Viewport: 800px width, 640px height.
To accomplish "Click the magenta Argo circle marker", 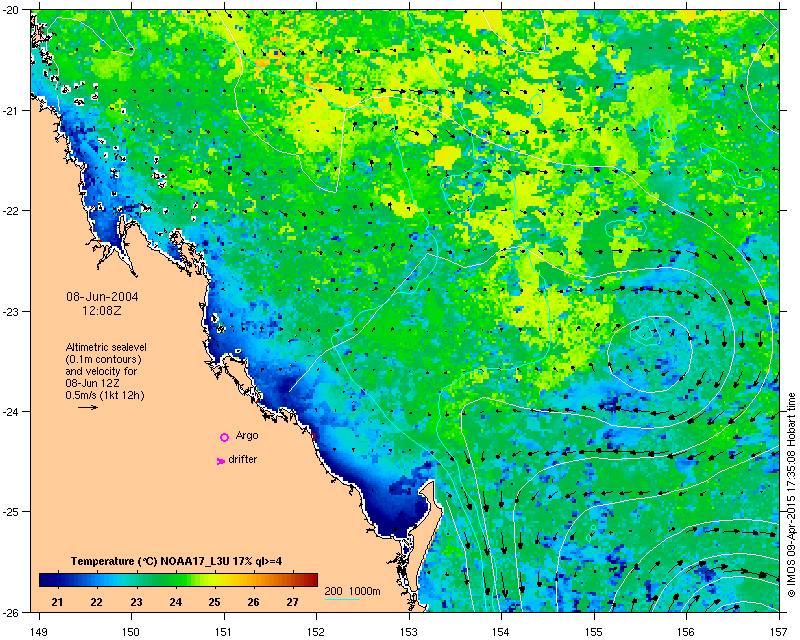I will 224,437.
